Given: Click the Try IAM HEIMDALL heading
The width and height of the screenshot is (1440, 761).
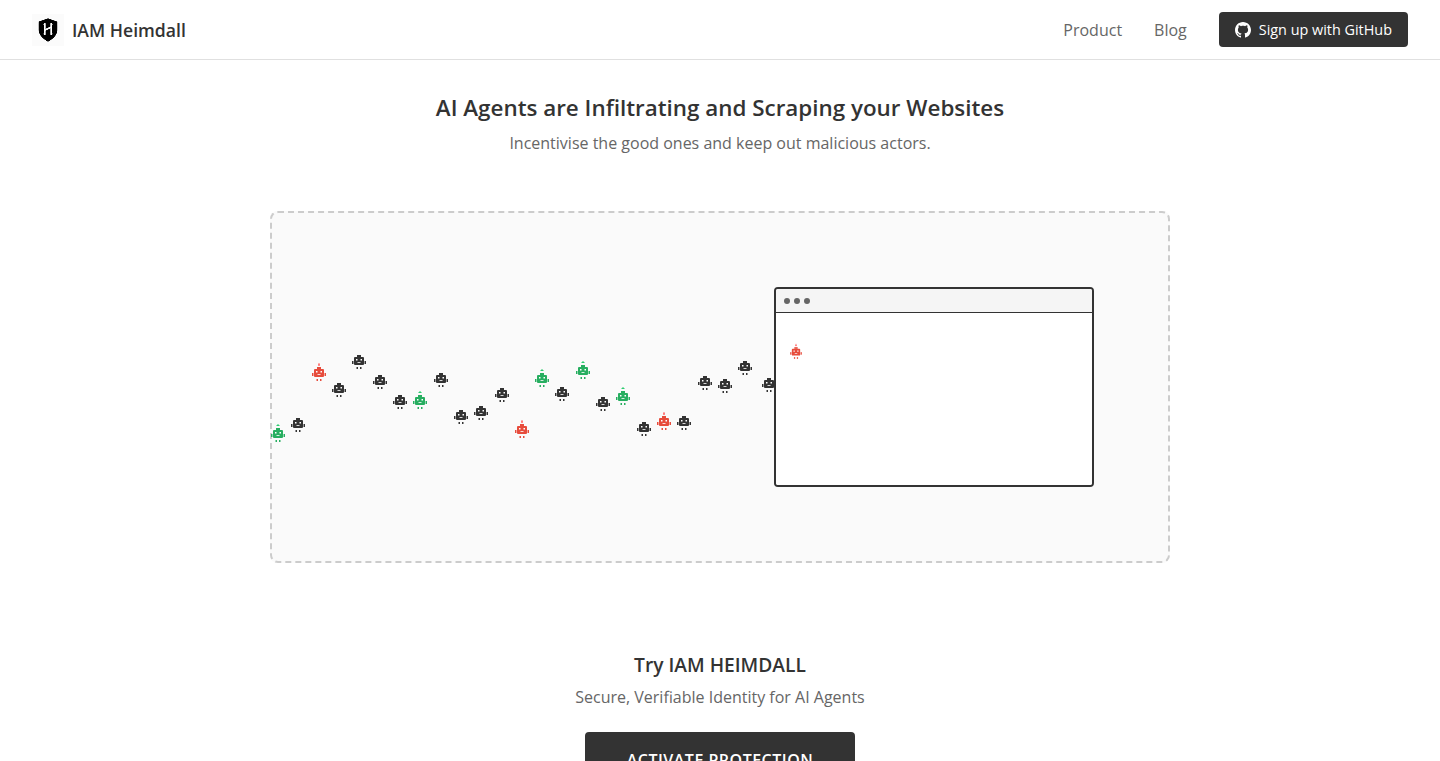Looking at the screenshot, I should (x=720, y=665).
